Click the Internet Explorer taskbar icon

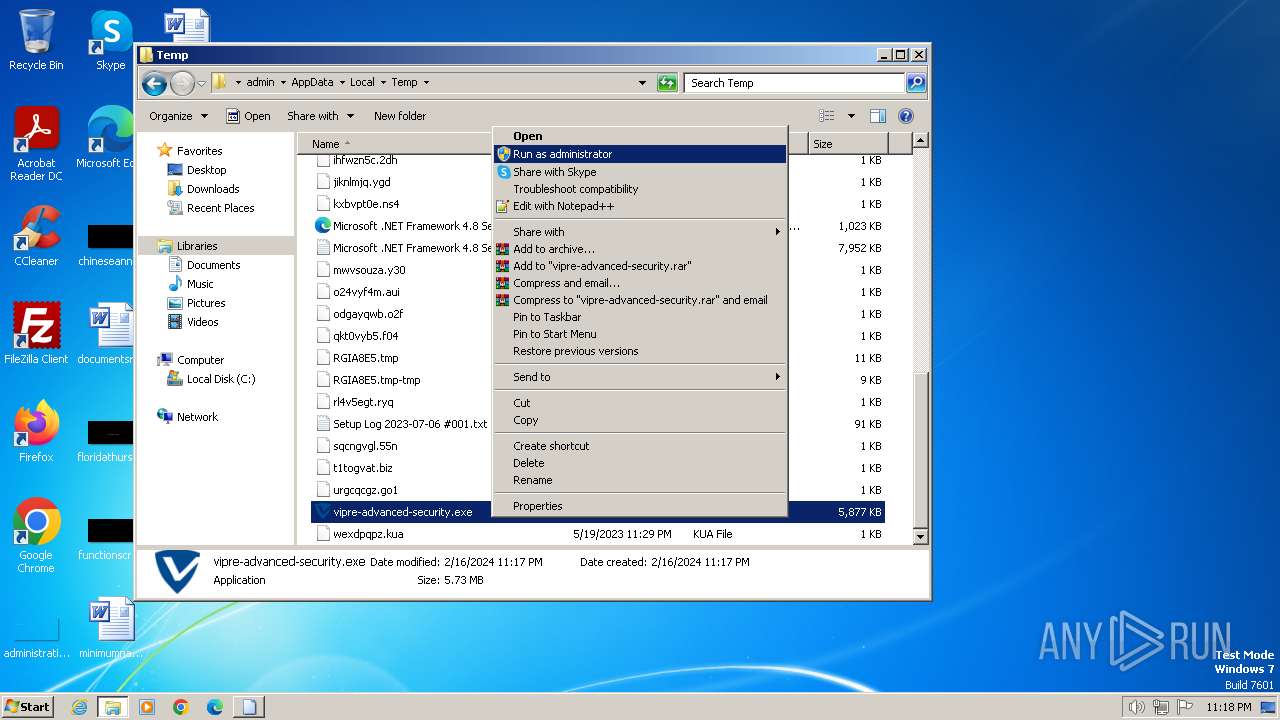79,707
